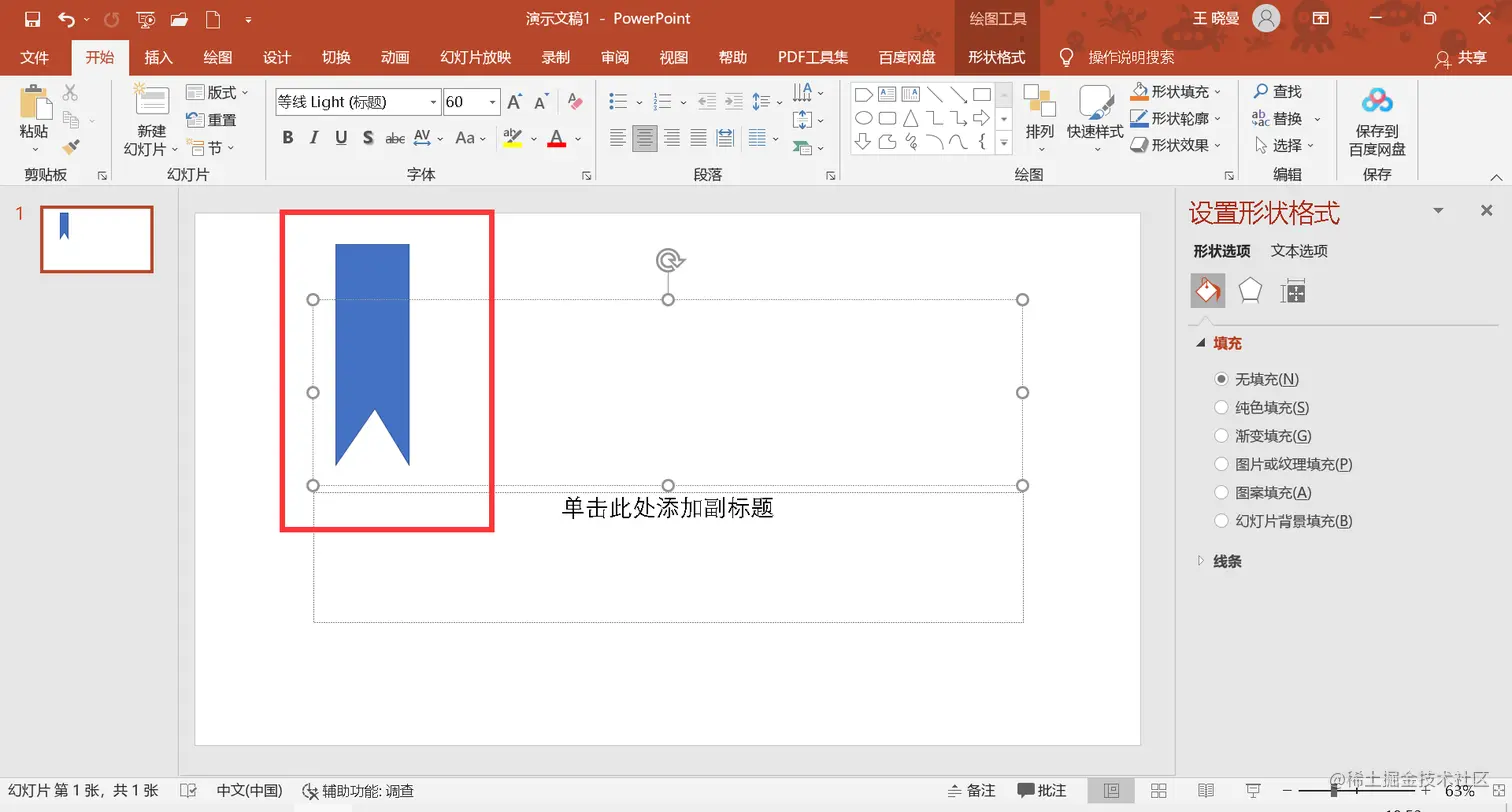This screenshot has height=812, width=1512.
Task: Click the 共享 (Share) button
Action: 1461,58
